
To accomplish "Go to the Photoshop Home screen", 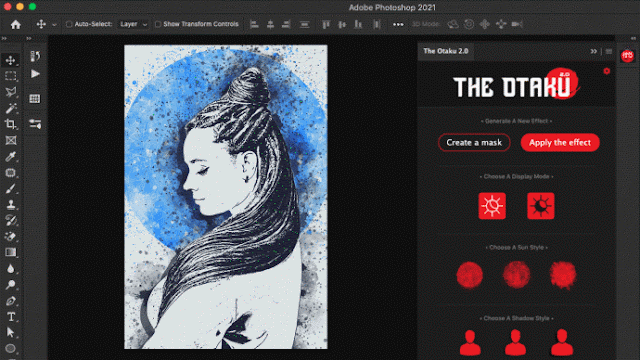I will pos(16,24).
